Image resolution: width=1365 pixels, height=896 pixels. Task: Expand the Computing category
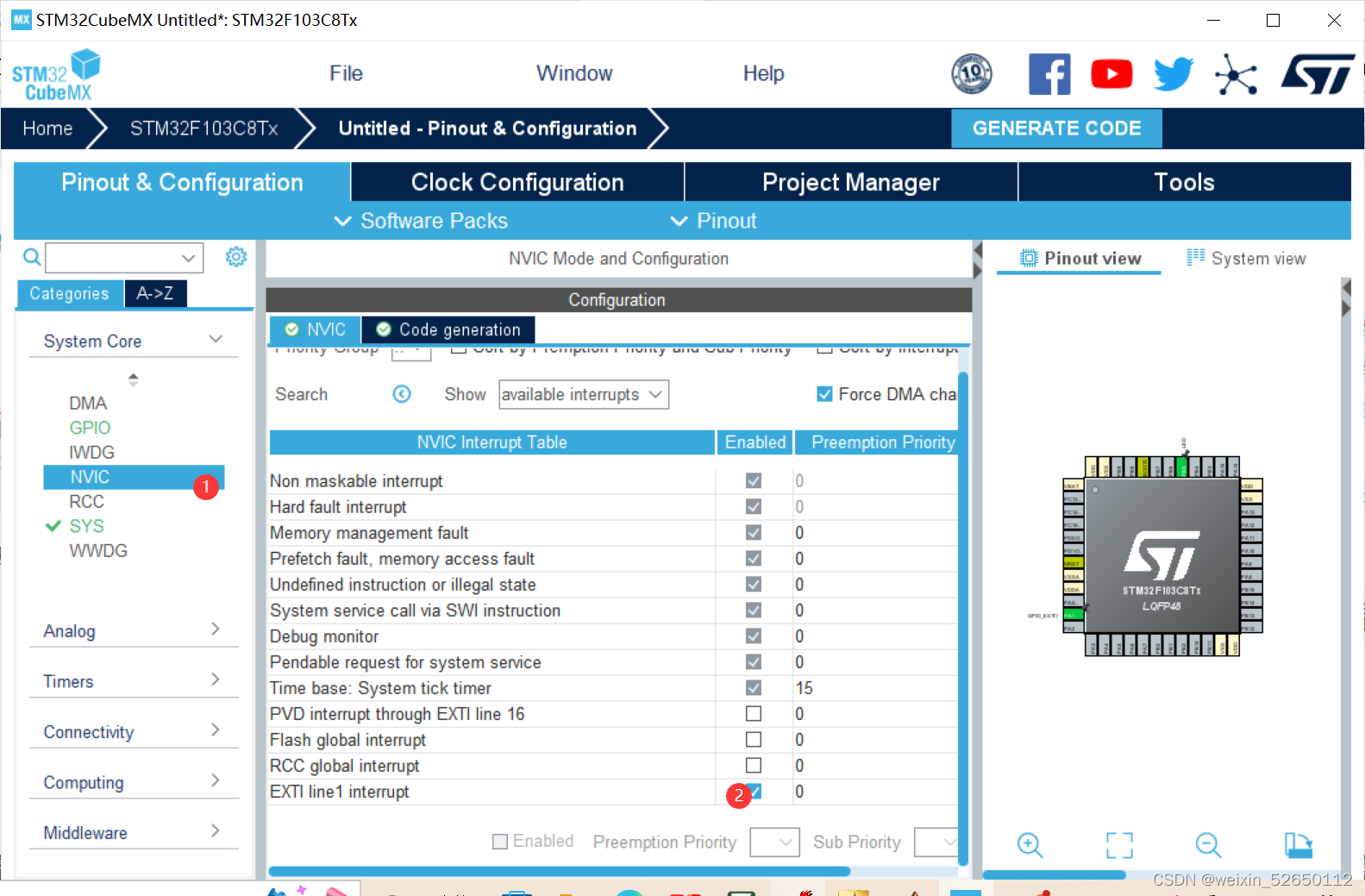click(x=134, y=782)
